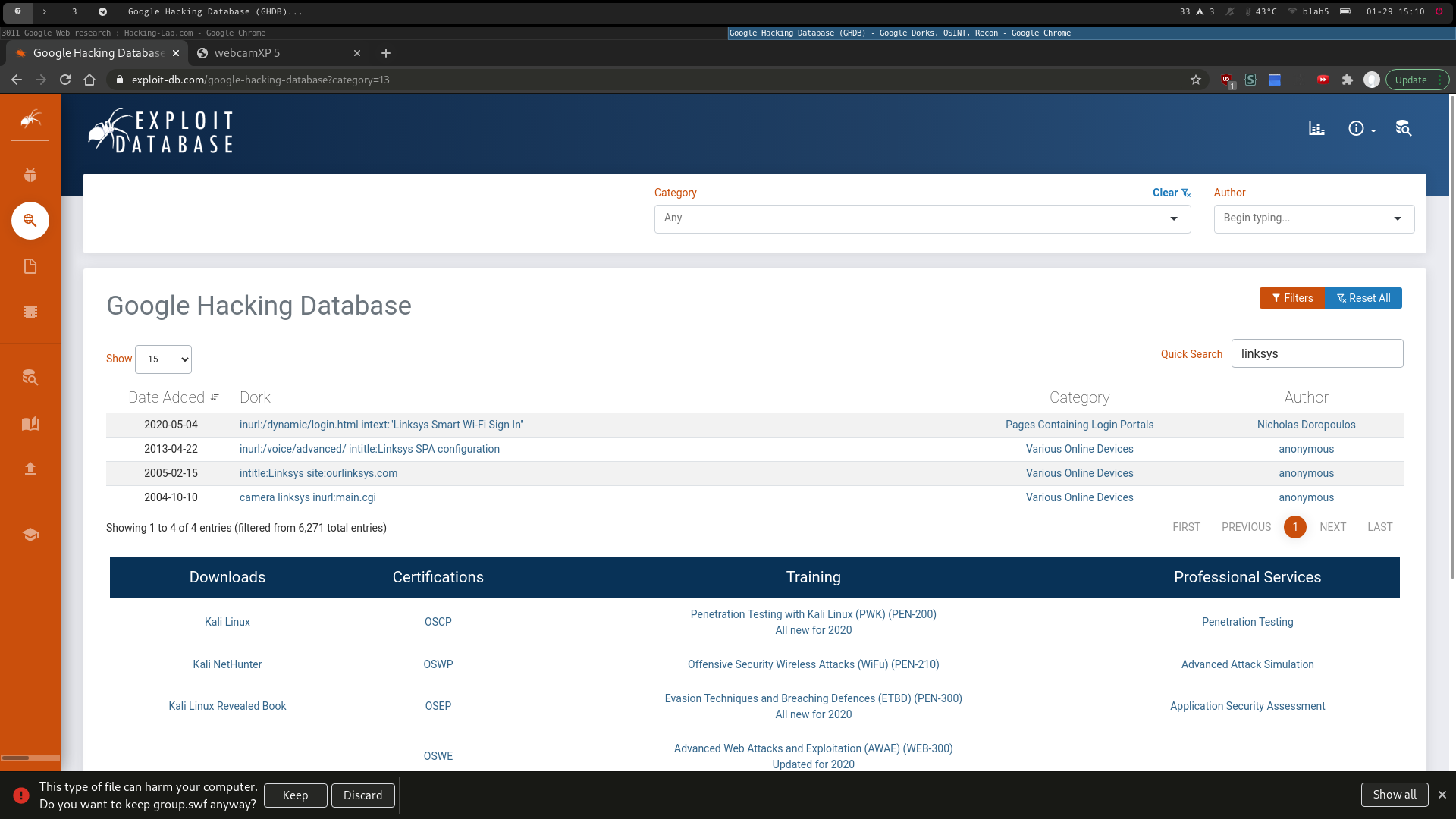The image size is (1456, 819).
Task: Bookmark this page with the star icon
Action: click(1196, 80)
